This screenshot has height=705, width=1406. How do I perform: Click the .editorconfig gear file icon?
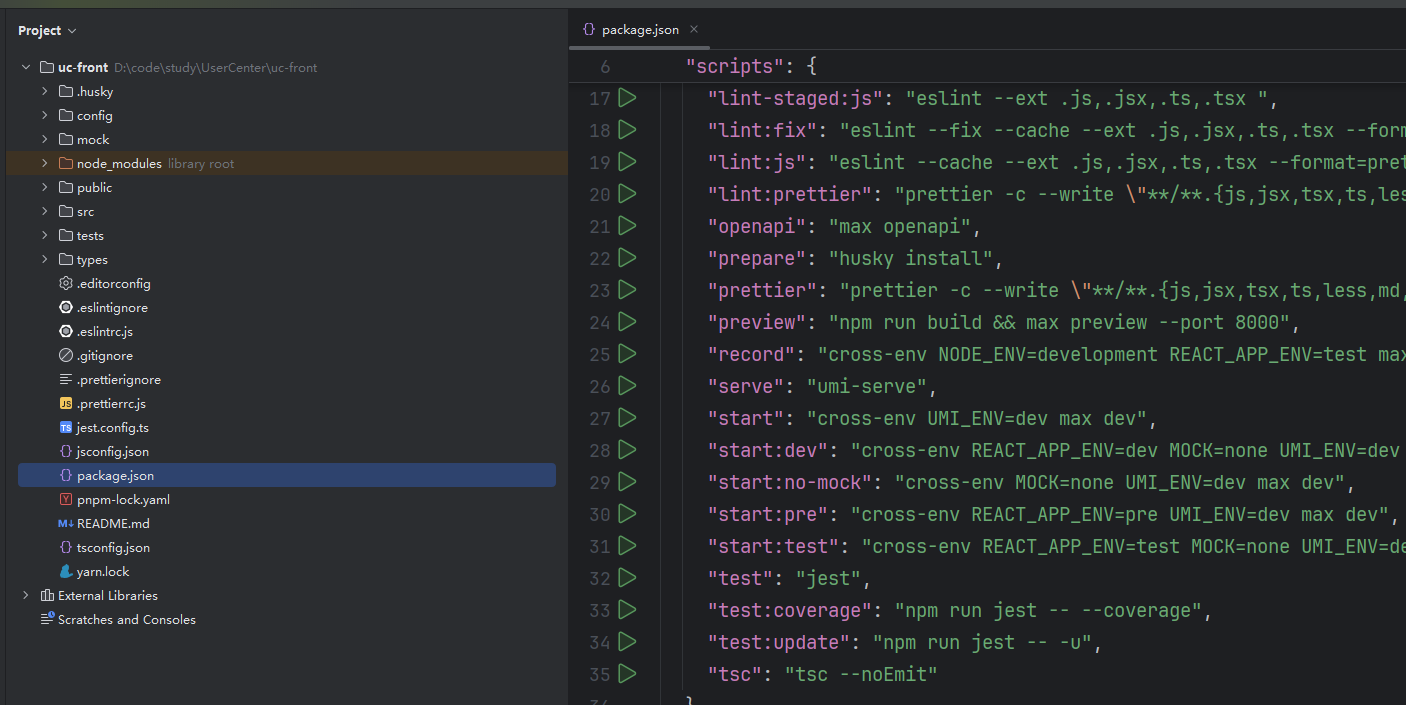66,283
